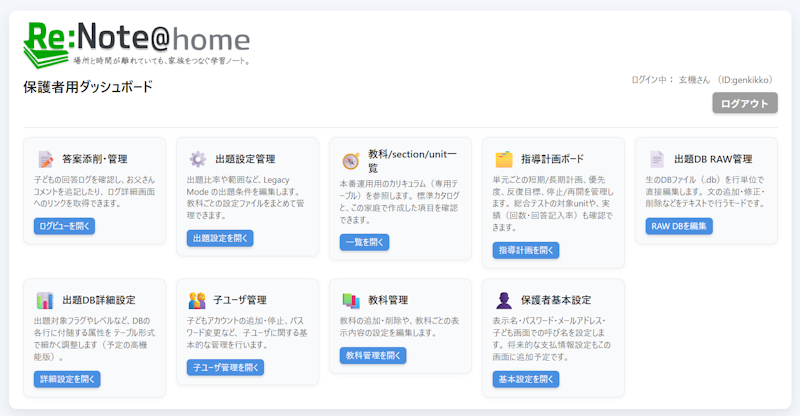Click the 出題設定管理 card title
The image size is (800, 416).
pyautogui.click(x=245, y=159)
